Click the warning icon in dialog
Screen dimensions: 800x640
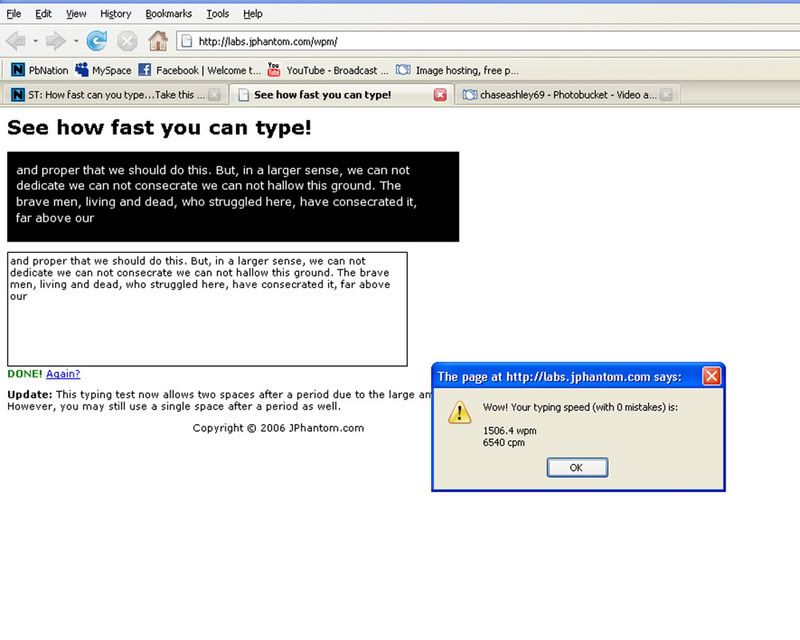459,412
